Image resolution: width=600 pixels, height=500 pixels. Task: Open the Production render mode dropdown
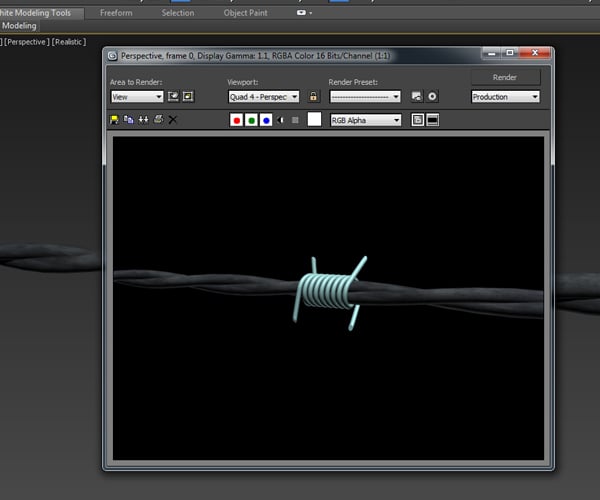505,97
